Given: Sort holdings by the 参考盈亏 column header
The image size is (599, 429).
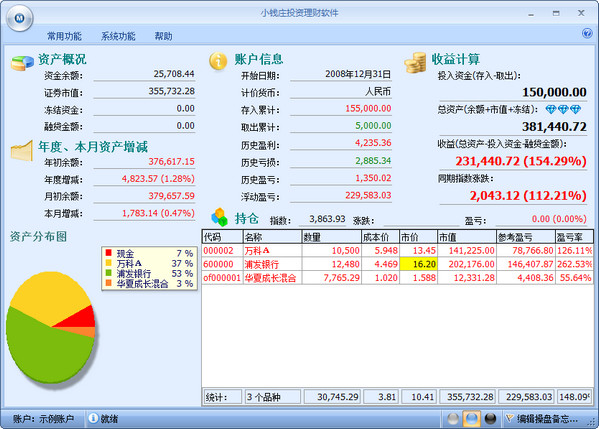Looking at the screenshot, I should 526,237.
